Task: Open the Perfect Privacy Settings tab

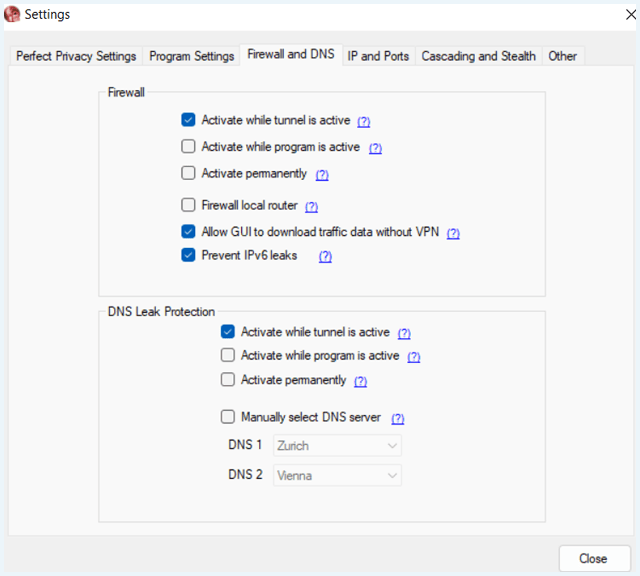Action: (76, 56)
